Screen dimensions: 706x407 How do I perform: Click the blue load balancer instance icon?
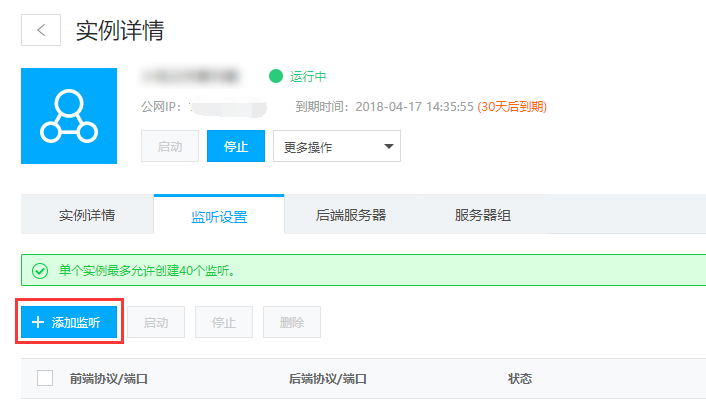click(x=68, y=116)
